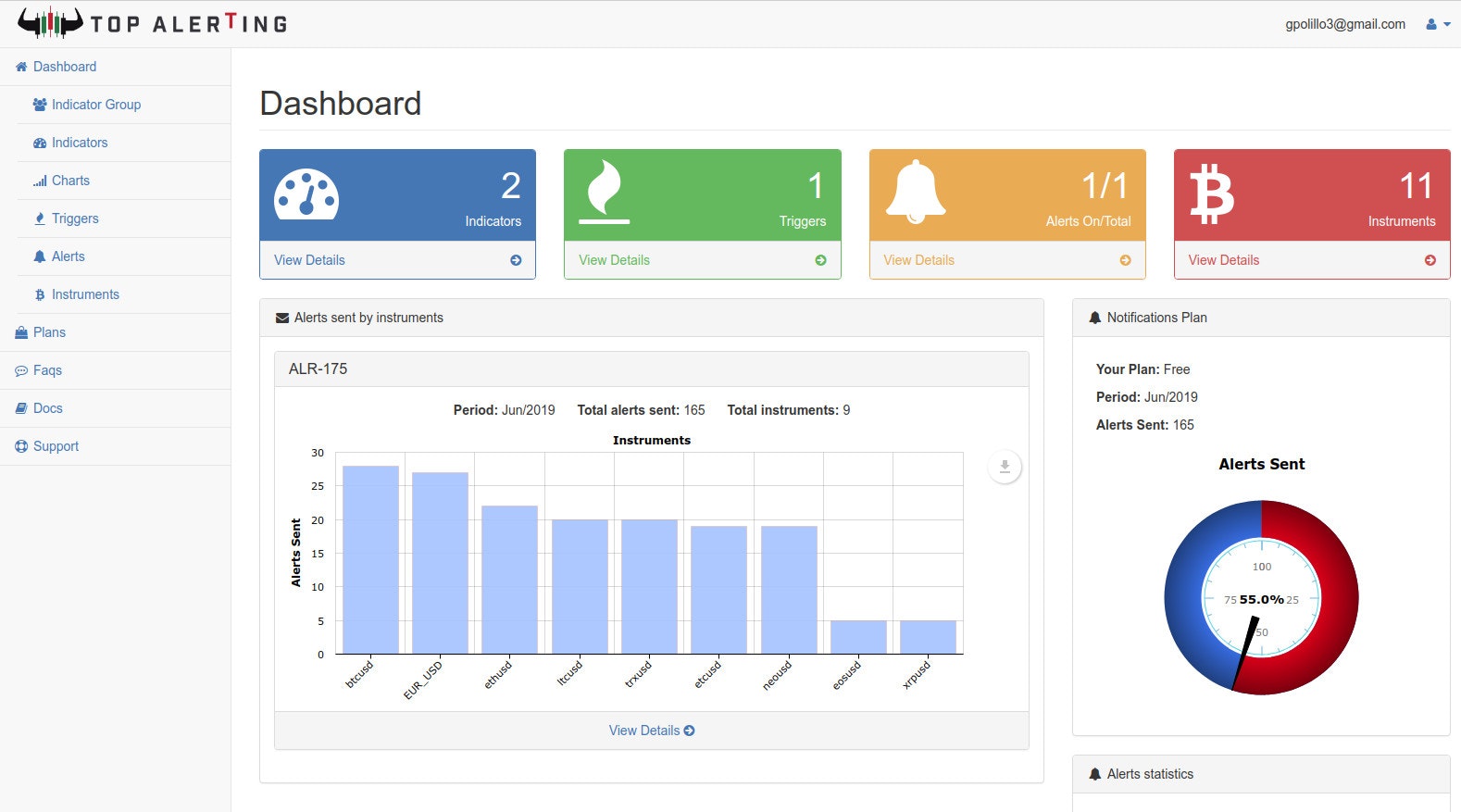Click arrow icon on red Instruments card footer
Viewport: 1461px width, 812px height.
[1430, 260]
